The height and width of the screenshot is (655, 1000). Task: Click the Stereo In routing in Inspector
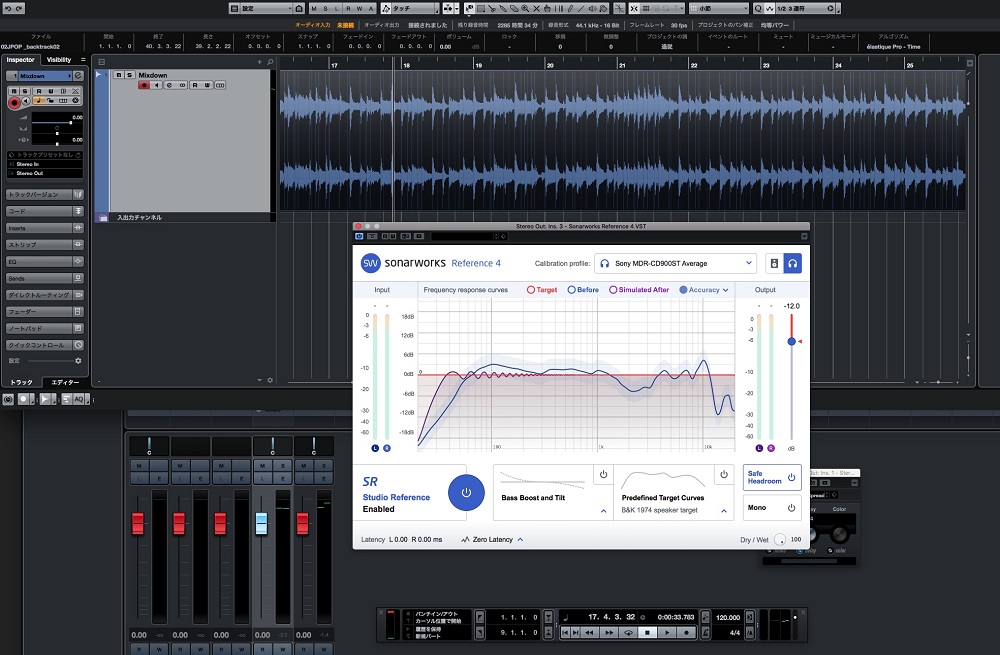coord(45,164)
